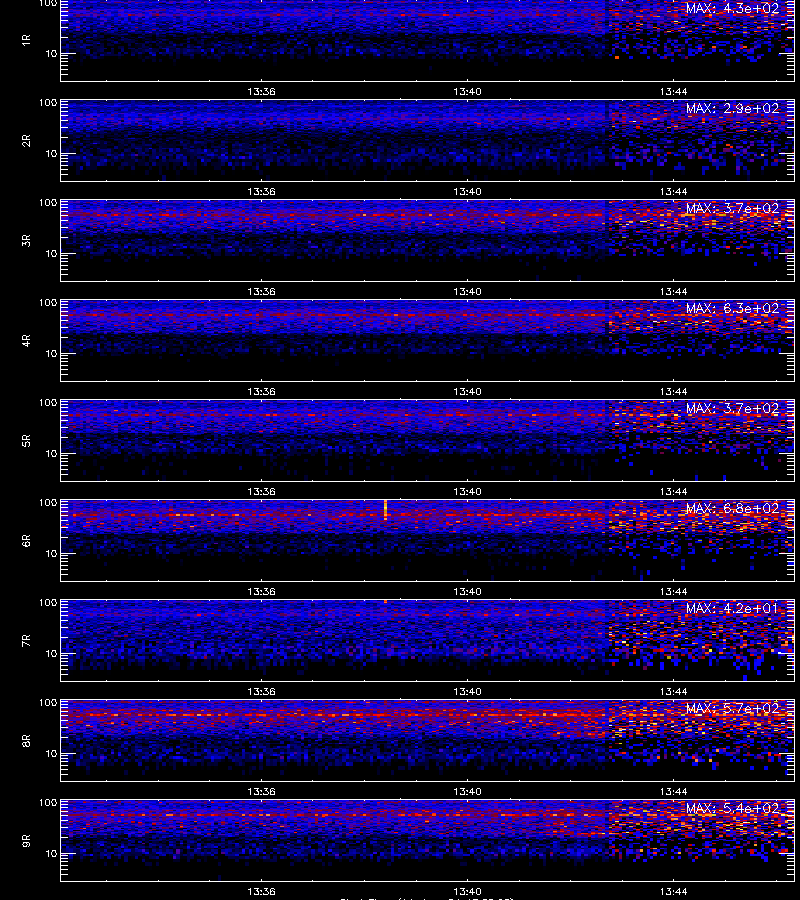Click the 13:40 time label below panel 9R
The image size is (800, 900).
coord(467,891)
